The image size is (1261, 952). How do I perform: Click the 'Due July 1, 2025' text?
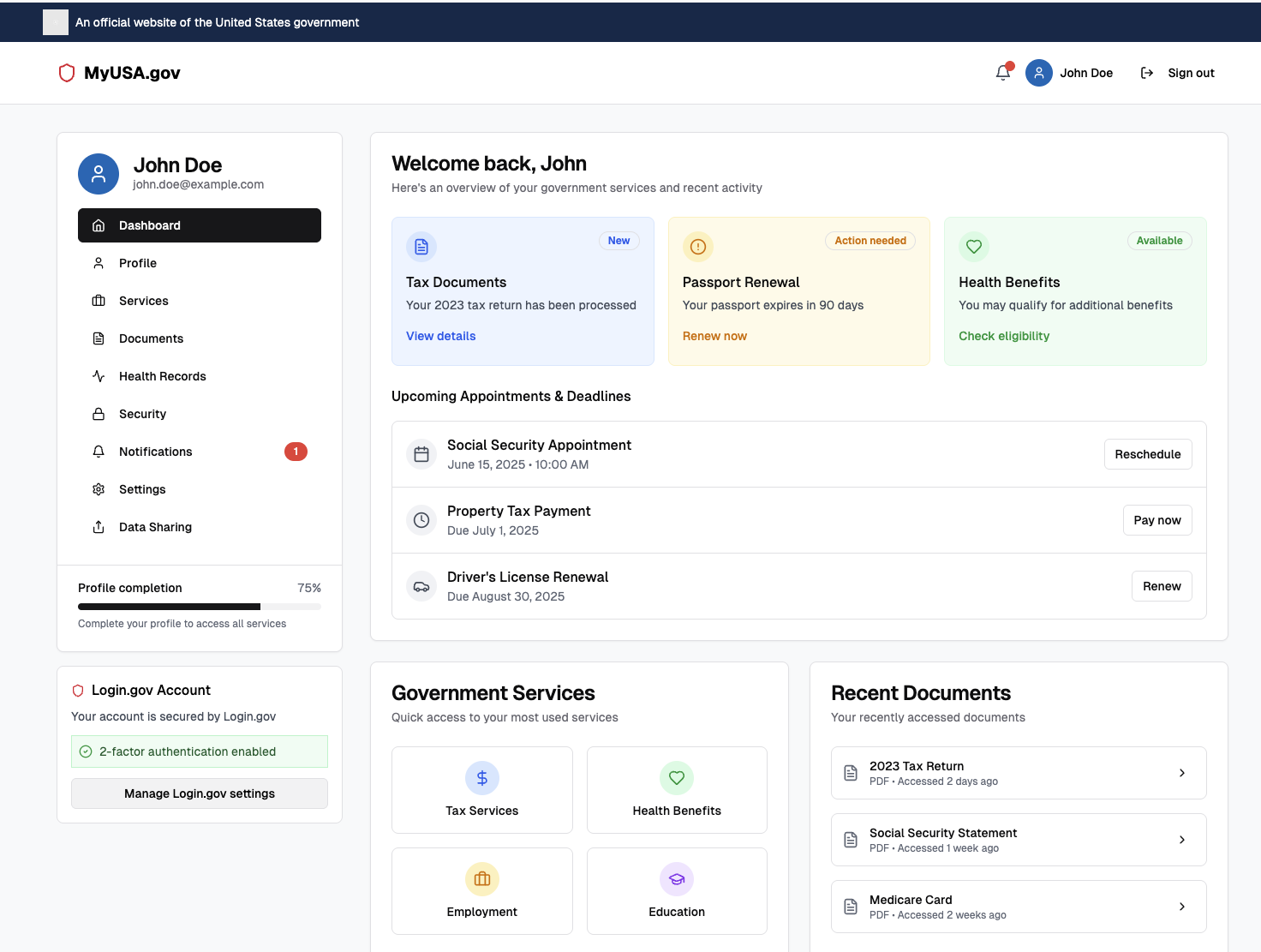(x=493, y=530)
